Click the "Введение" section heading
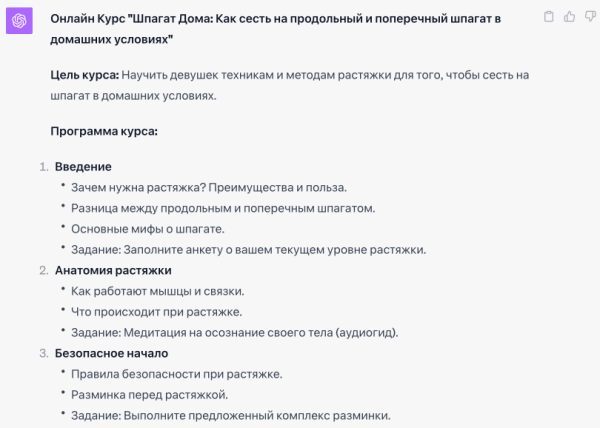The height and width of the screenshot is (428, 600). (x=83, y=166)
